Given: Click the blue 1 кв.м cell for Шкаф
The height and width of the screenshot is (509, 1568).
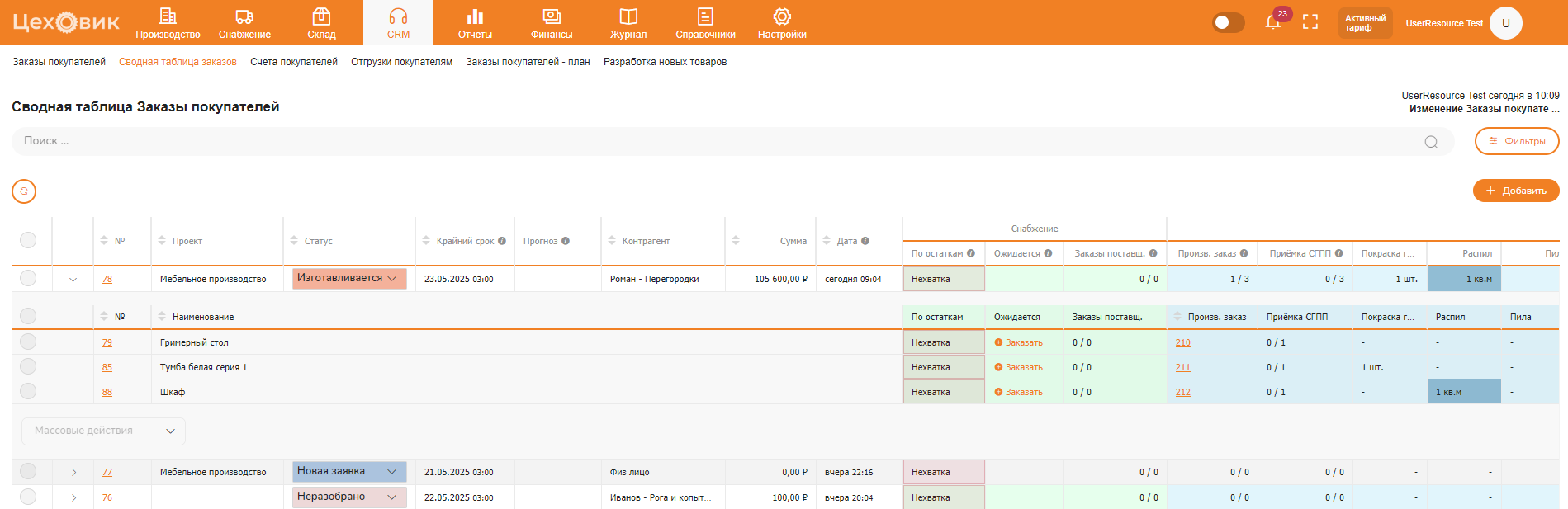Looking at the screenshot, I should [x=1463, y=392].
